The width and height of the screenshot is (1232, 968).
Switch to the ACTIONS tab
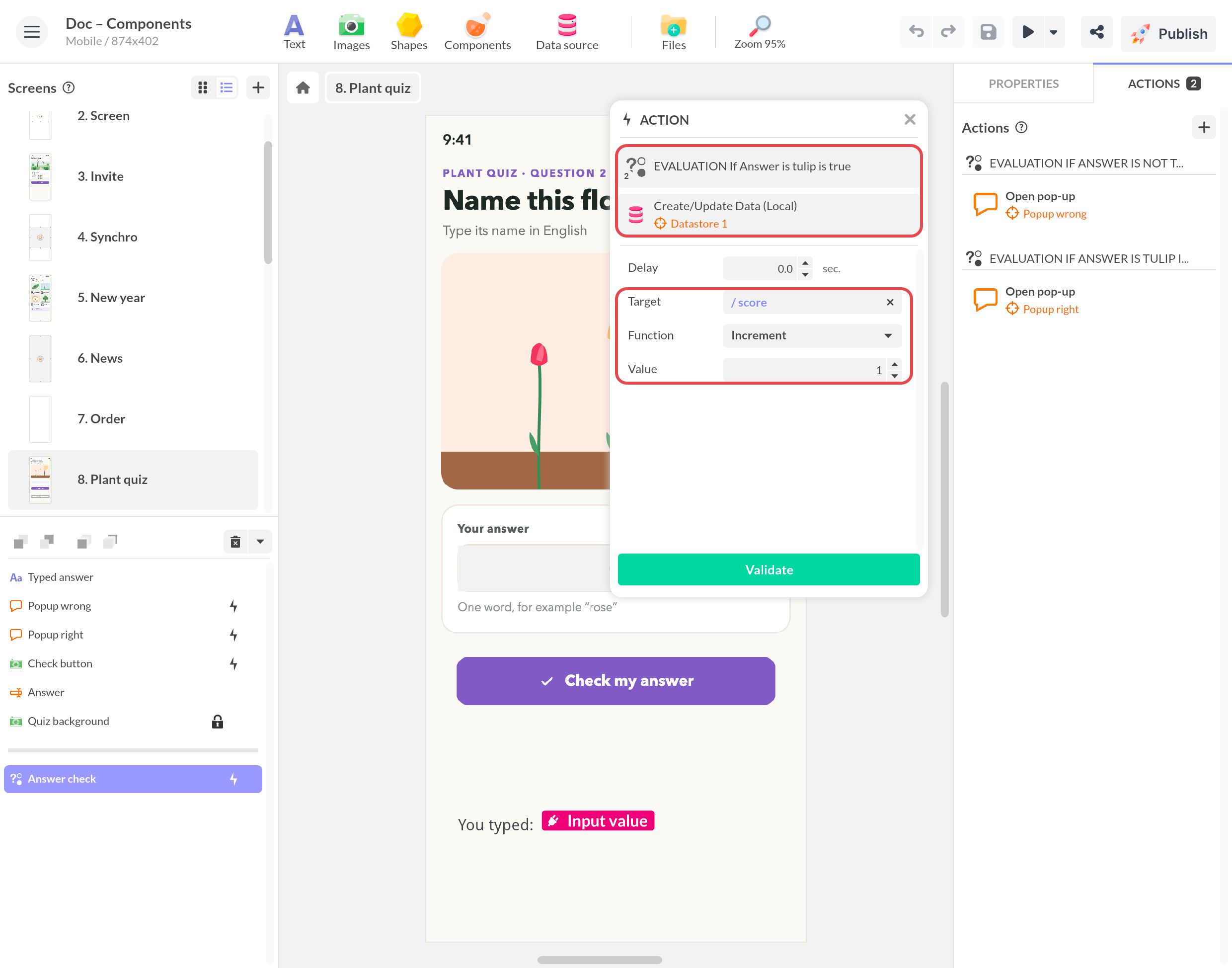click(x=1163, y=83)
